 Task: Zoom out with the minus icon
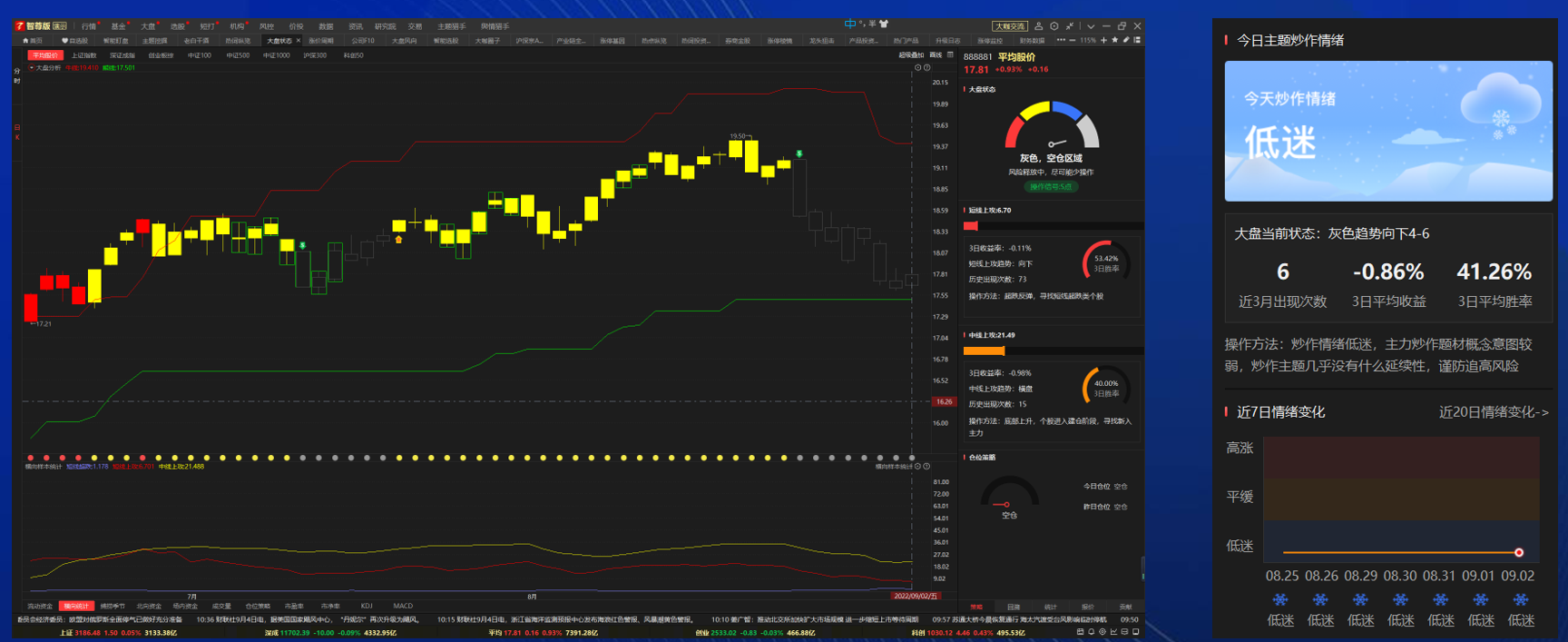coord(1073,40)
